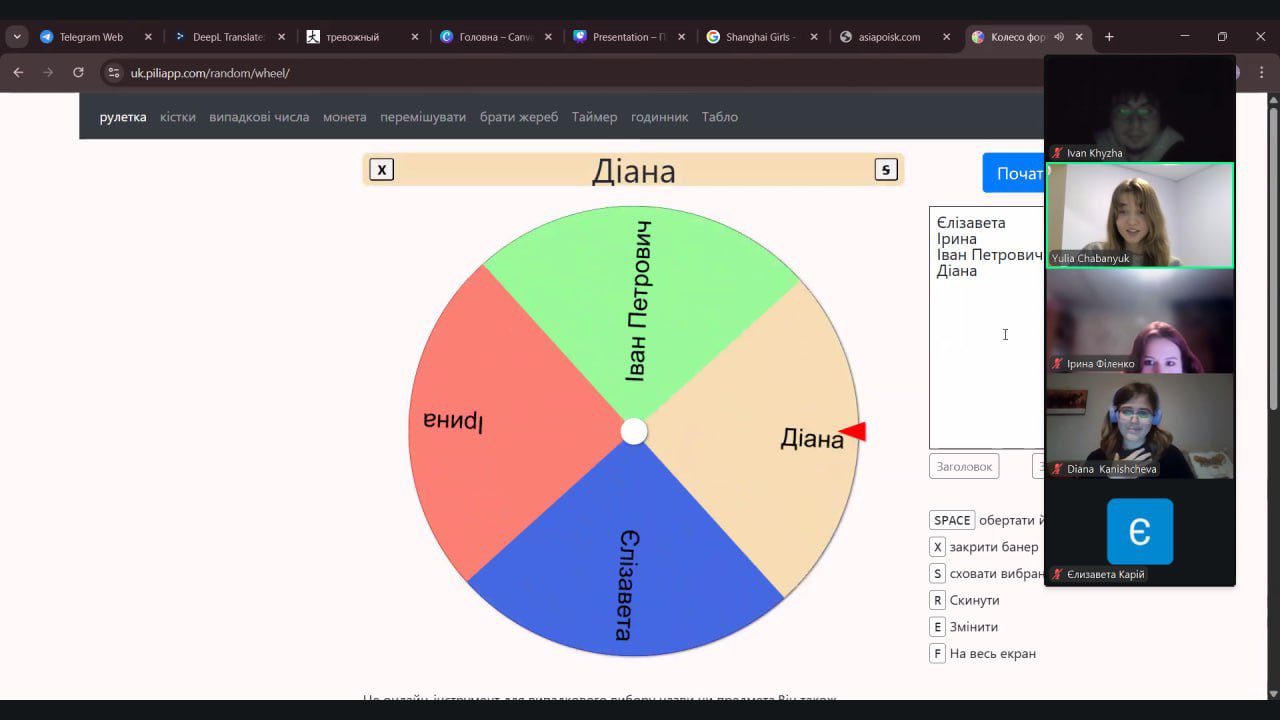Image resolution: width=1280 pixels, height=720 pixels.
Task: Click the white center hub of the wheel
Action: 634,431
